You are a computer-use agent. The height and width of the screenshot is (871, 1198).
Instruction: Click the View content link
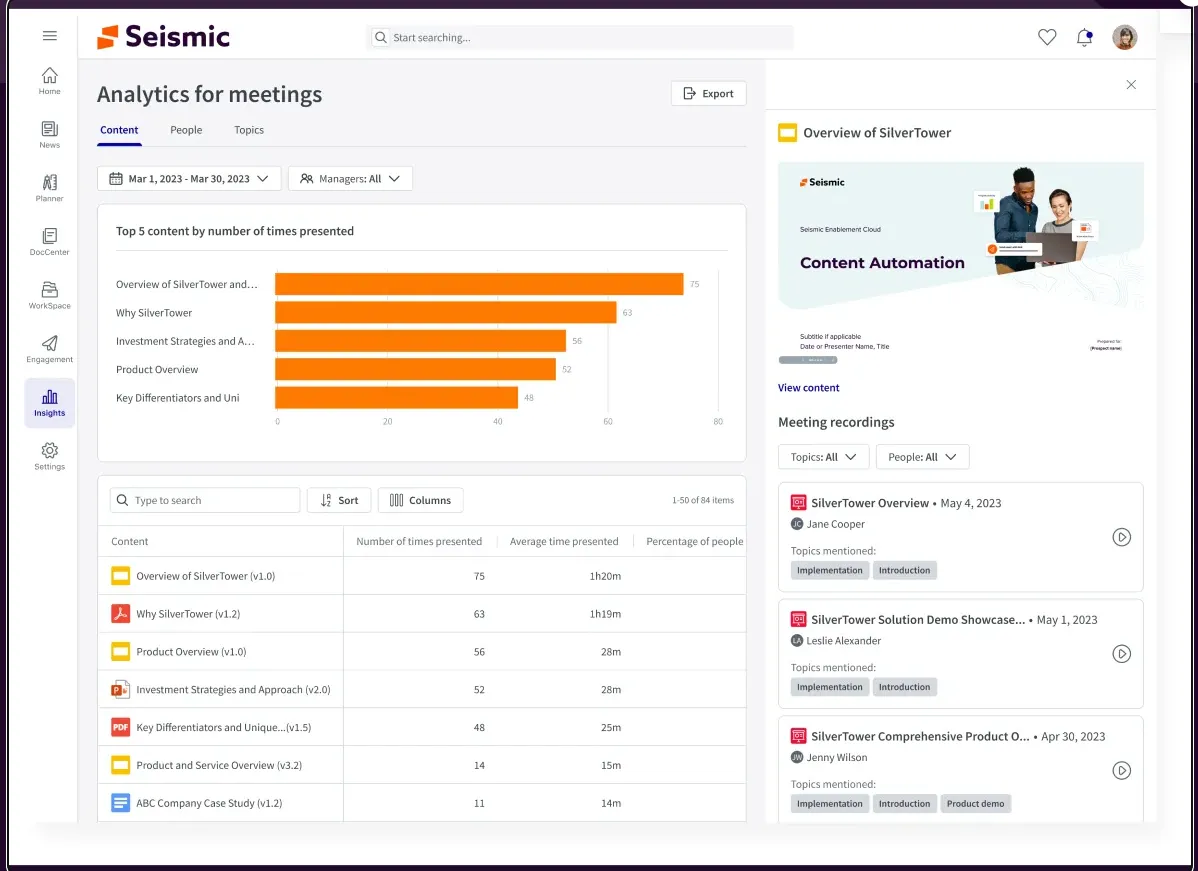[x=808, y=387]
